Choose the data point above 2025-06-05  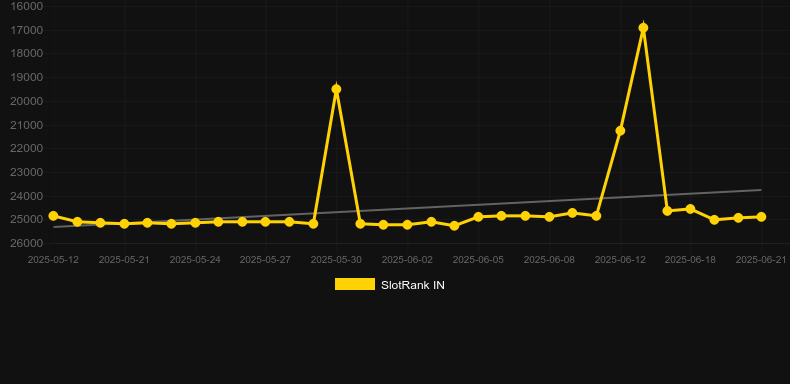coord(478,217)
